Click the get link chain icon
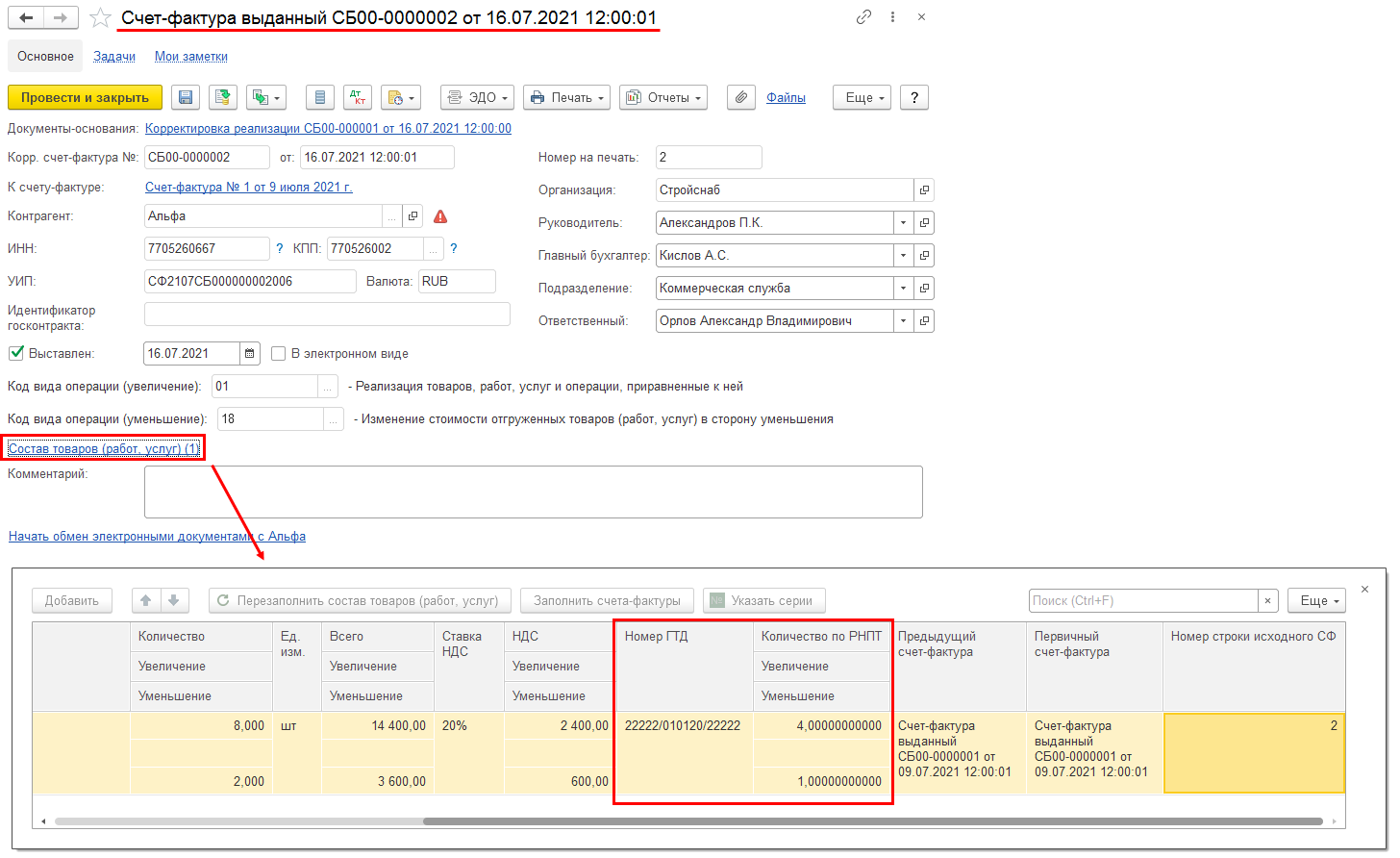The width and height of the screenshot is (1400, 858). click(x=863, y=17)
